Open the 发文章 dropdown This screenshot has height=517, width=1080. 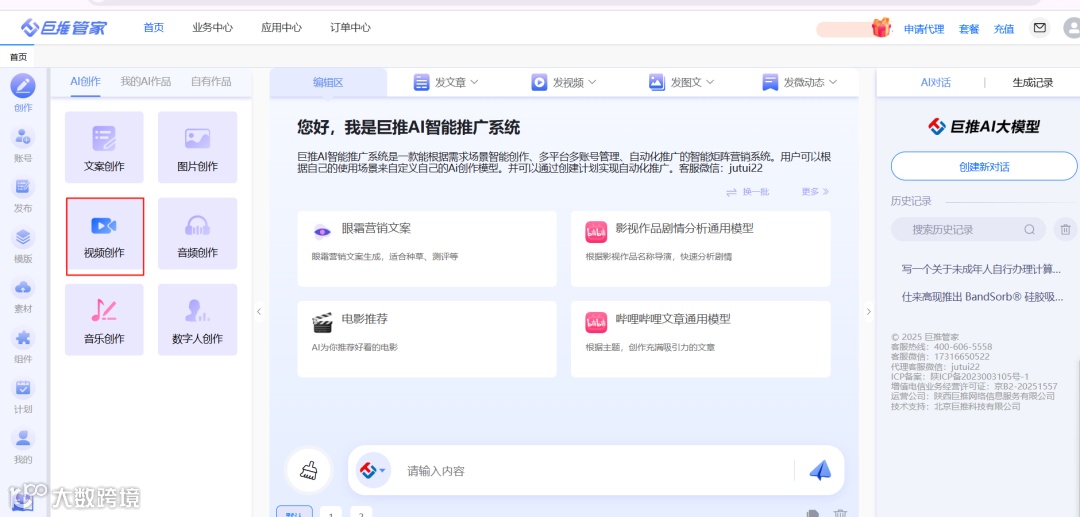[x=446, y=83]
